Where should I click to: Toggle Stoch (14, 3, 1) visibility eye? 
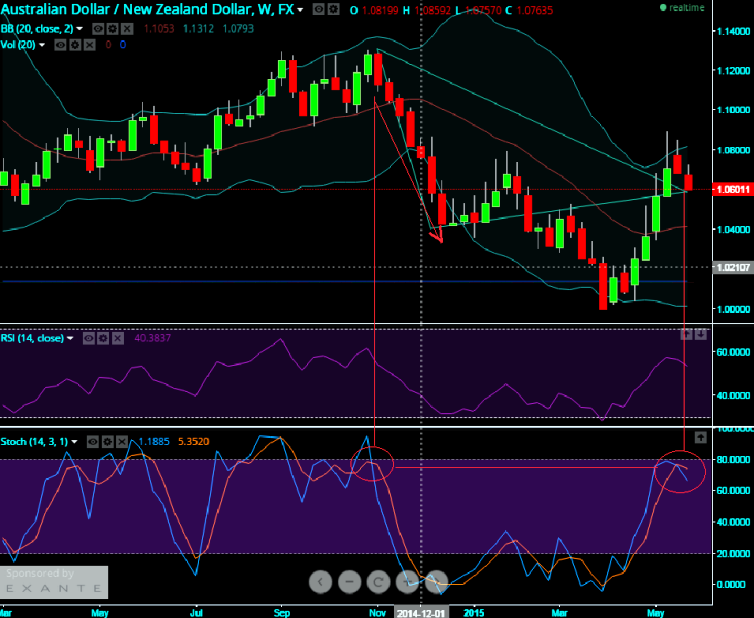coord(93,441)
